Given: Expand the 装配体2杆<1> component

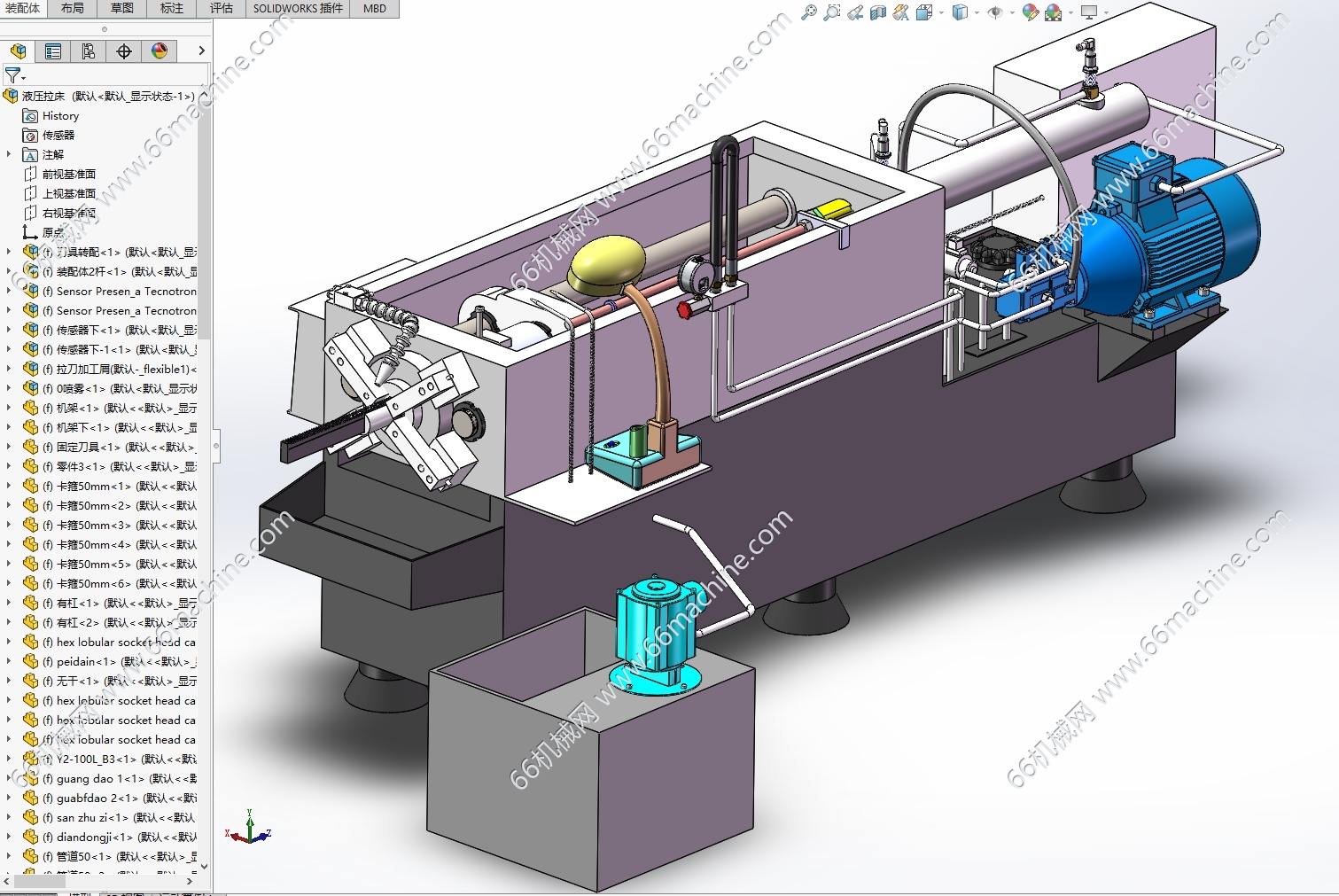Looking at the screenshot, I should tap(9, 271).
